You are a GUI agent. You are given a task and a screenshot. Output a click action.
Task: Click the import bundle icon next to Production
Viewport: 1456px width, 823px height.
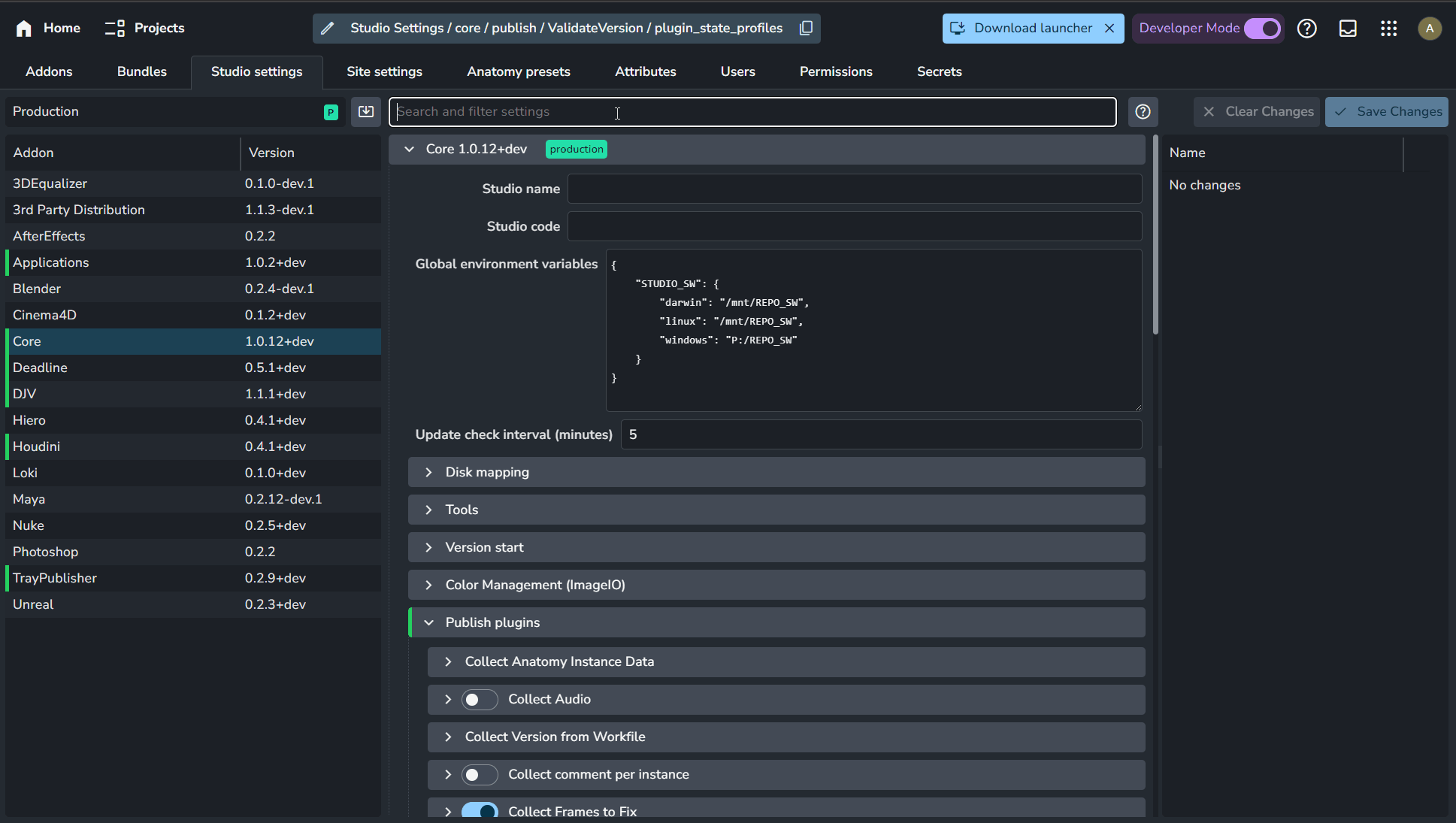[366, 112]
